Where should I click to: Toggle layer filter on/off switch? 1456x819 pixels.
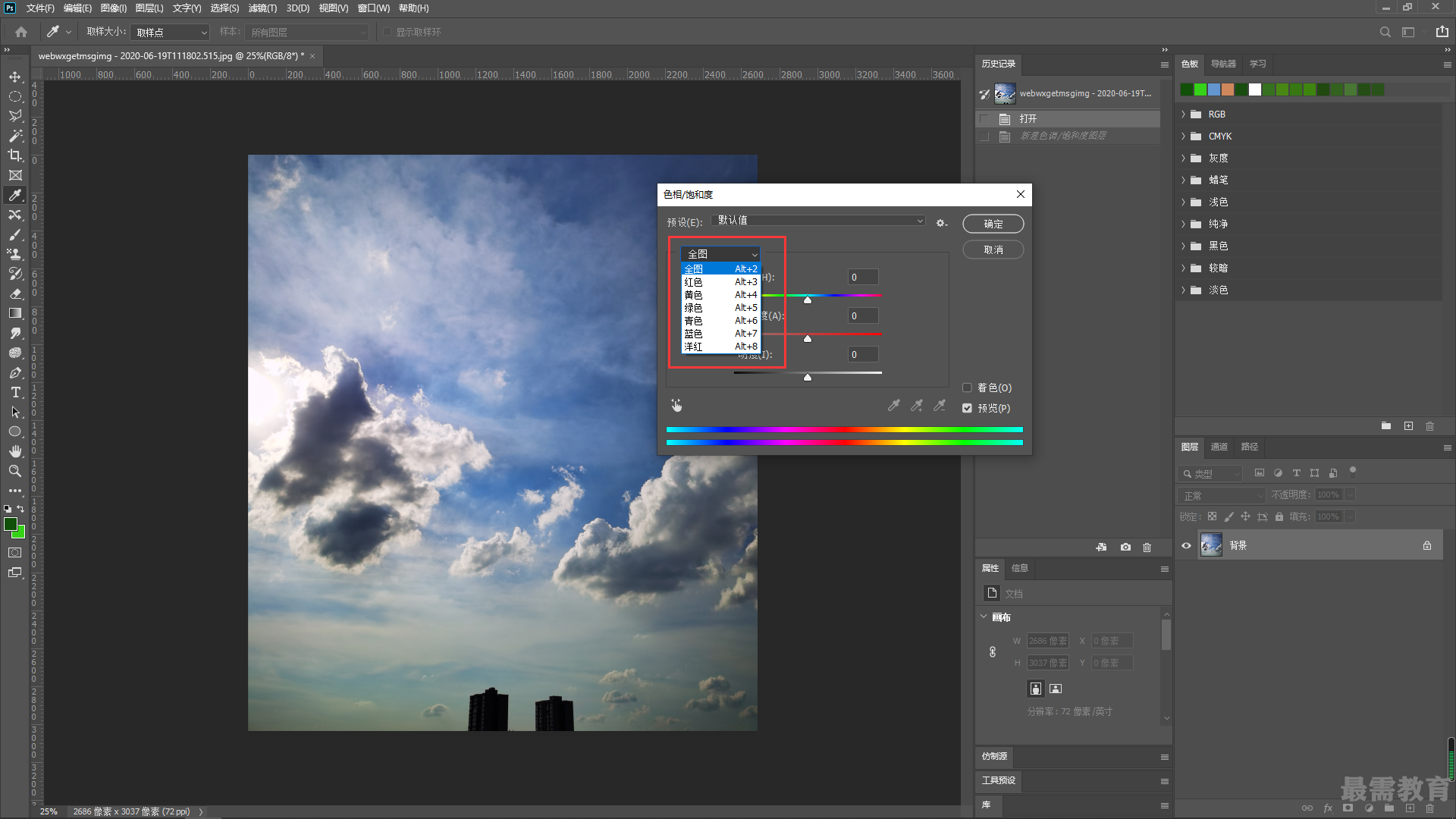click(1352, 472)
